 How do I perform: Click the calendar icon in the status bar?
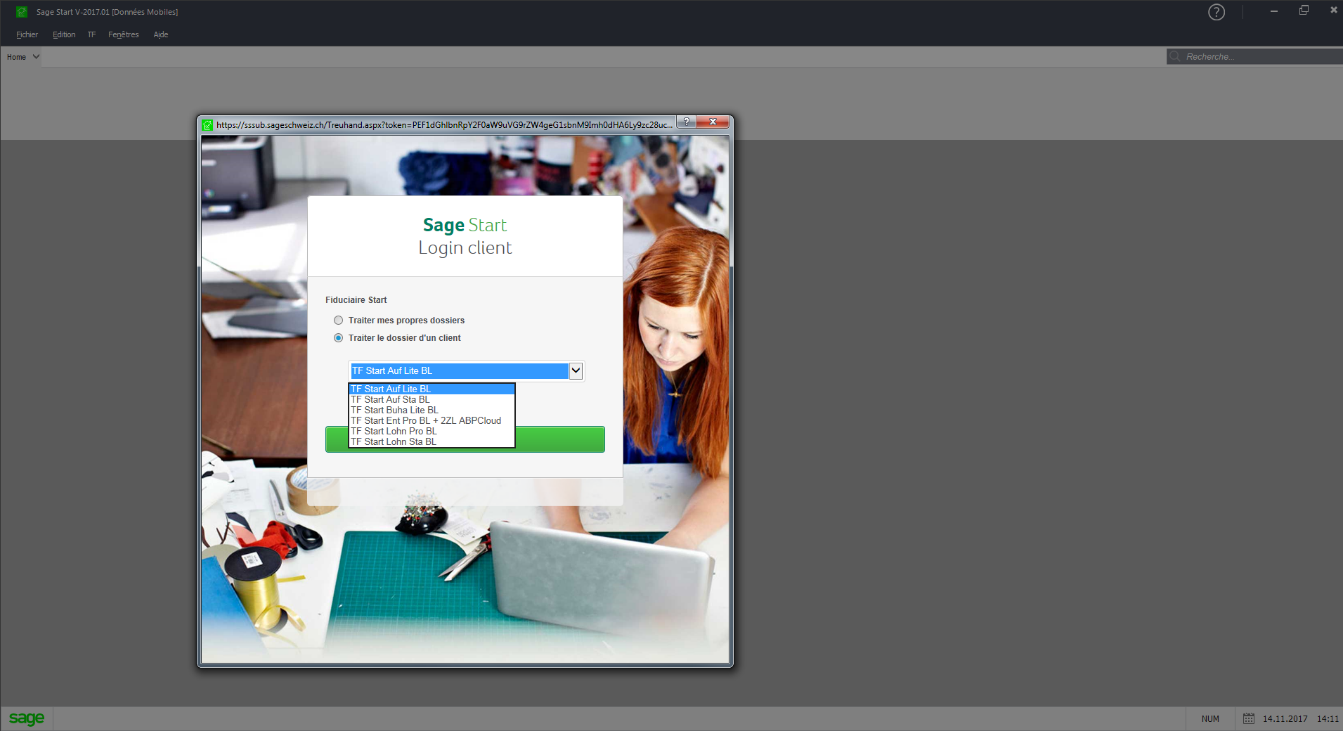click(1249, 718)
